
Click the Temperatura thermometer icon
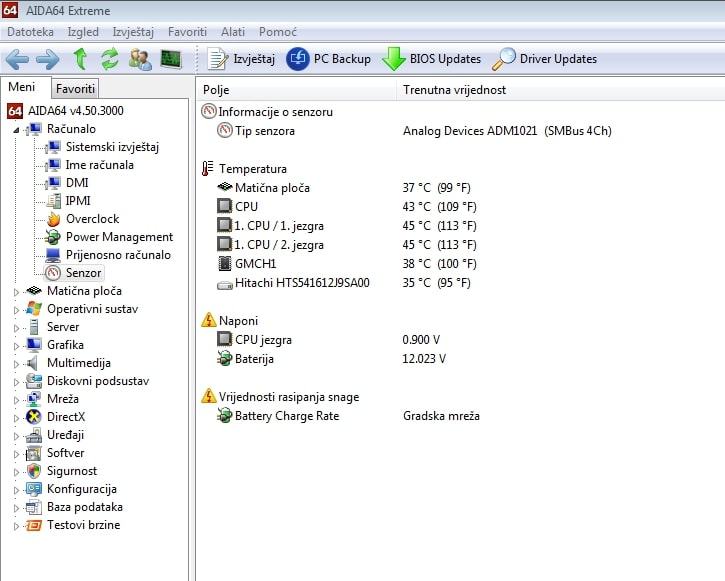click(208, 169)
